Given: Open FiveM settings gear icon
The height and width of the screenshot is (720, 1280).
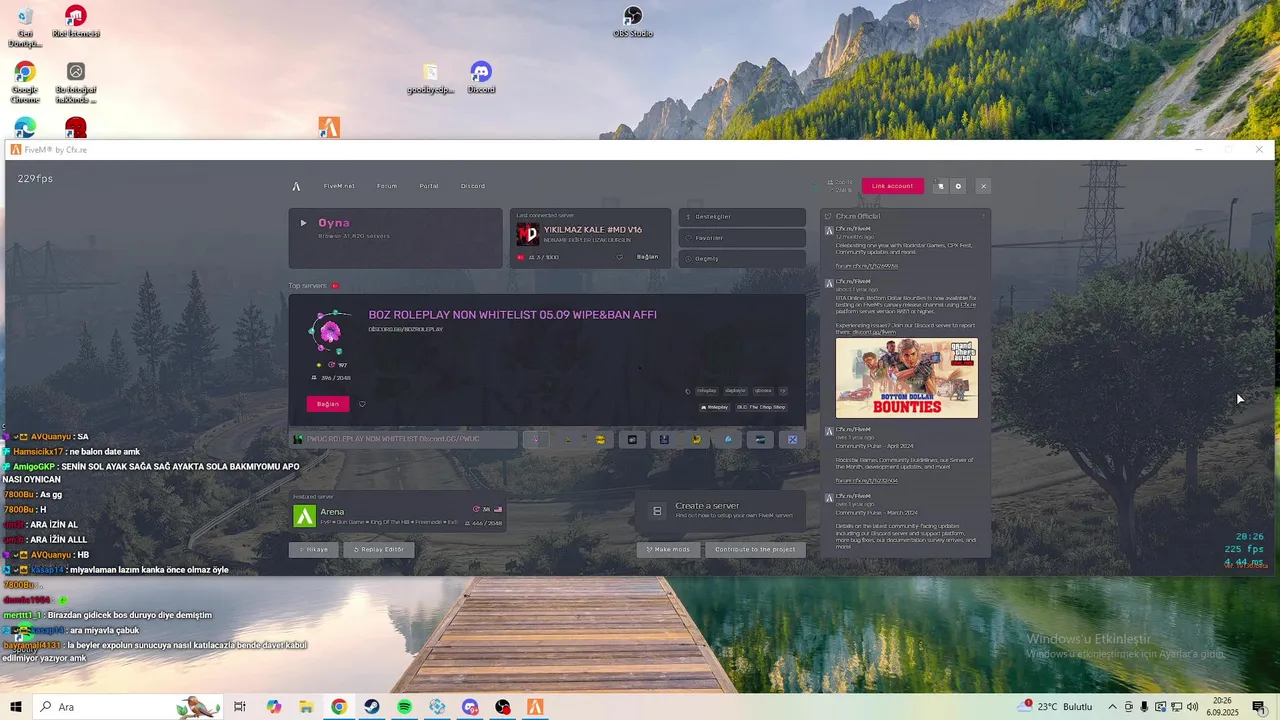Looking at the screenshot, I should [958, 186].
